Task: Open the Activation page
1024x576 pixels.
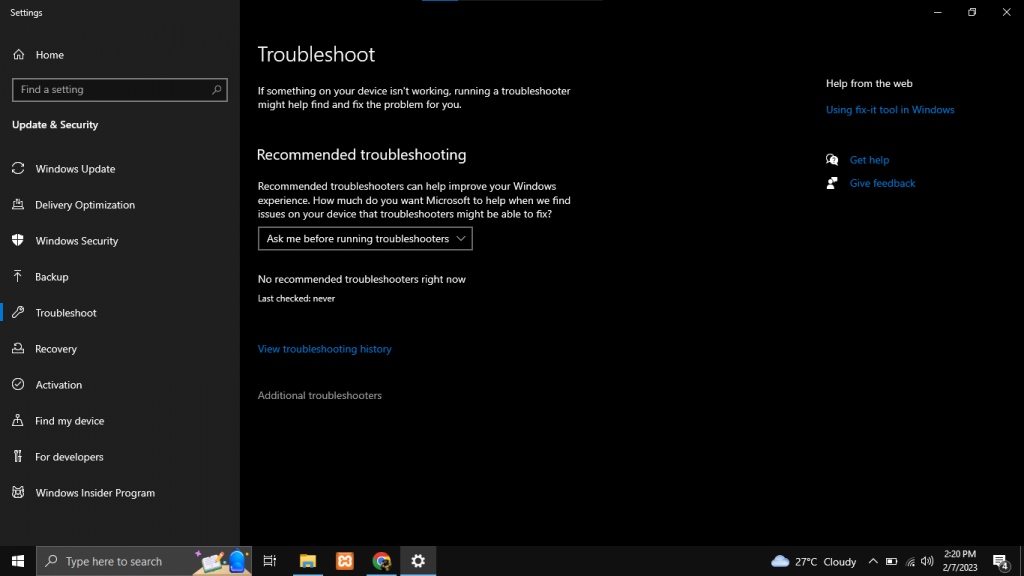Action: tap(58, 385)
